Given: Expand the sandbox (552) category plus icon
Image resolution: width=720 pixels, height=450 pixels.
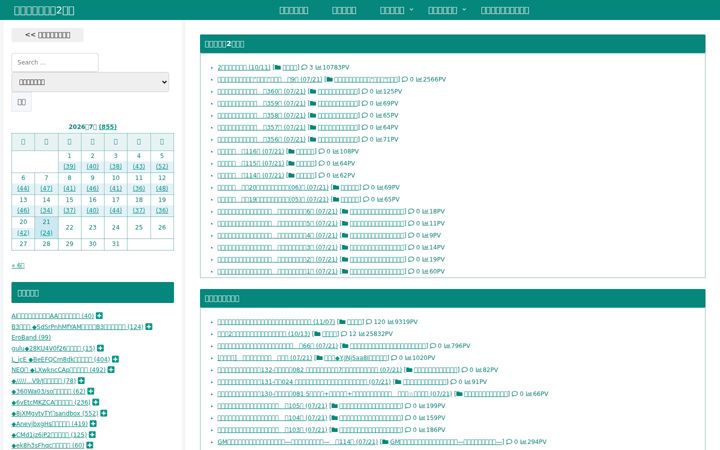Looking at the screenshot, I should click(104, 413).
